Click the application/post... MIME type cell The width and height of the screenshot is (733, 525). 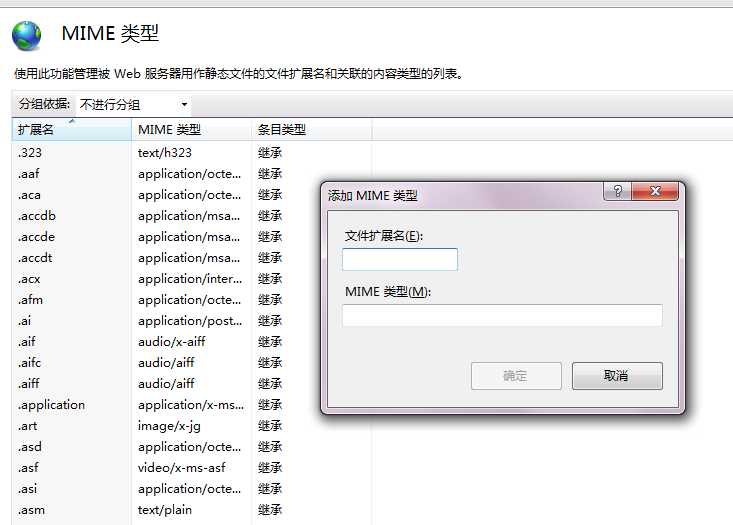tap(190, 321)
